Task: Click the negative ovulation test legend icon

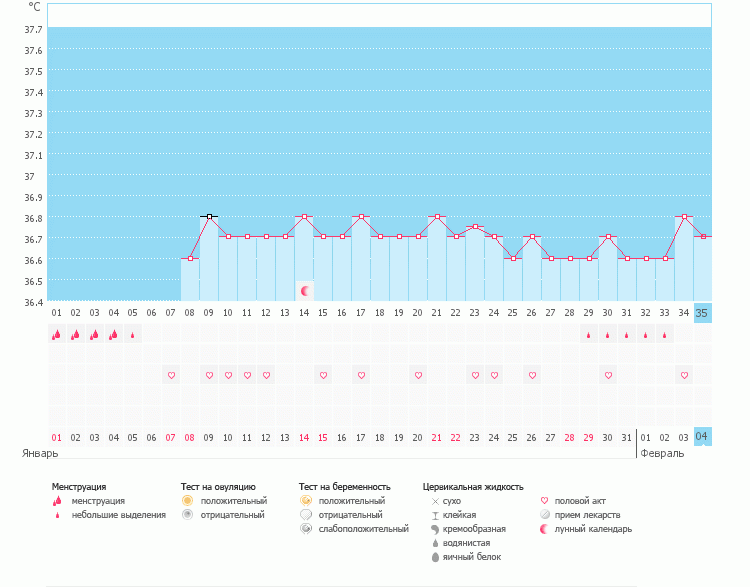Action: click(x=187, y=514)
